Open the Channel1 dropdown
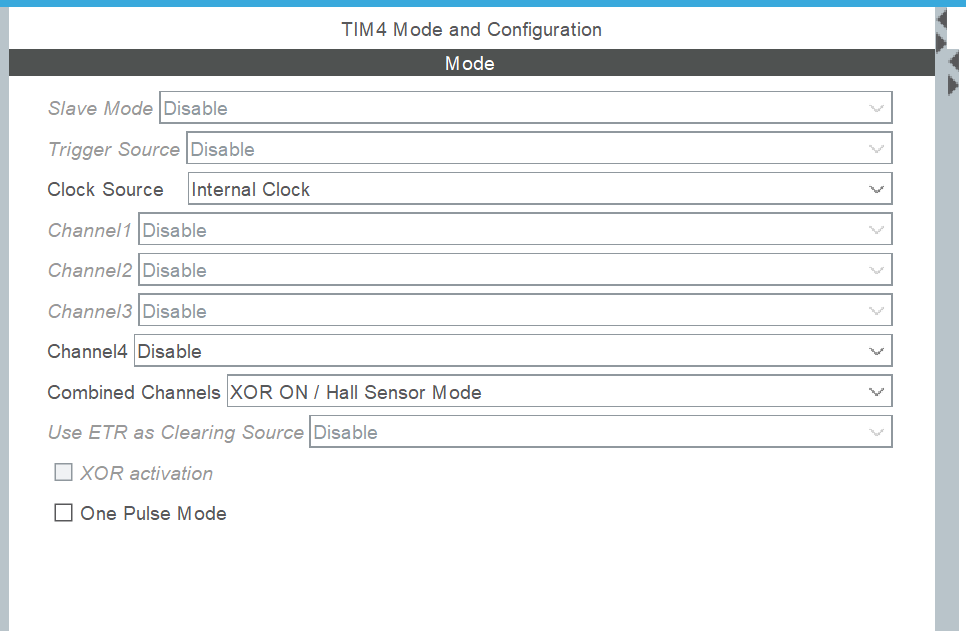966x631 pixels. click(515, 229)
